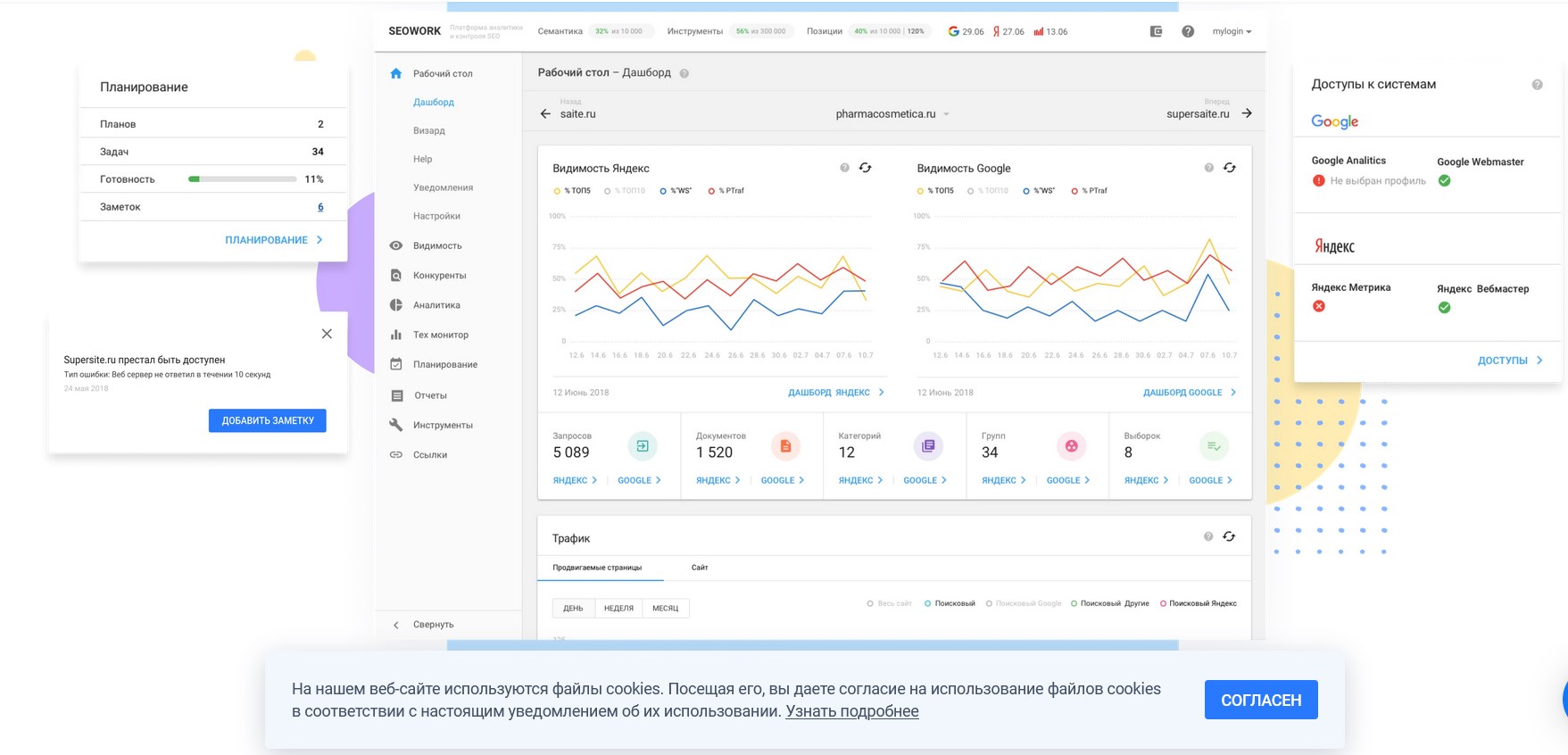Click the Видимость eye icon in sidebar

click(396, 245)
